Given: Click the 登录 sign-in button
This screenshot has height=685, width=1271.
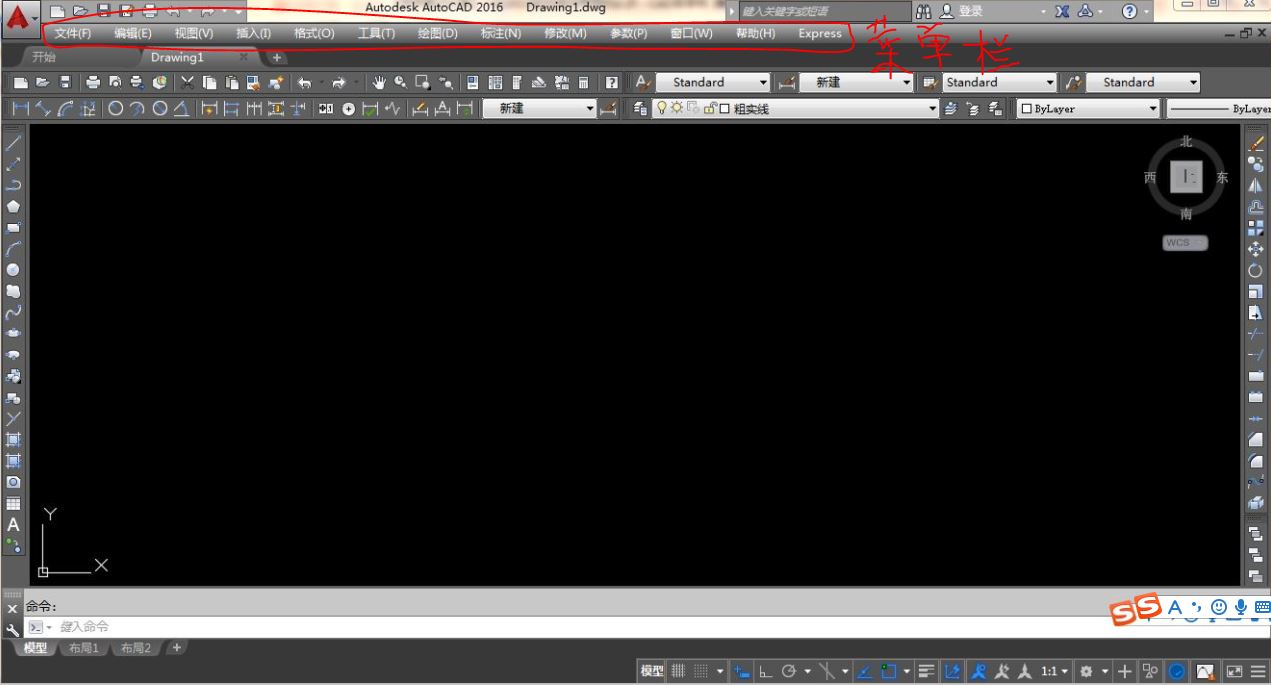Looking at the screenshot, I should (961, 11).
